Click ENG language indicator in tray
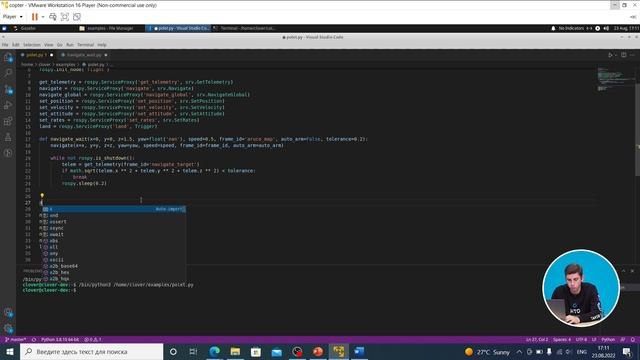The width and height of the screenshot is (640, 360). 582,351
